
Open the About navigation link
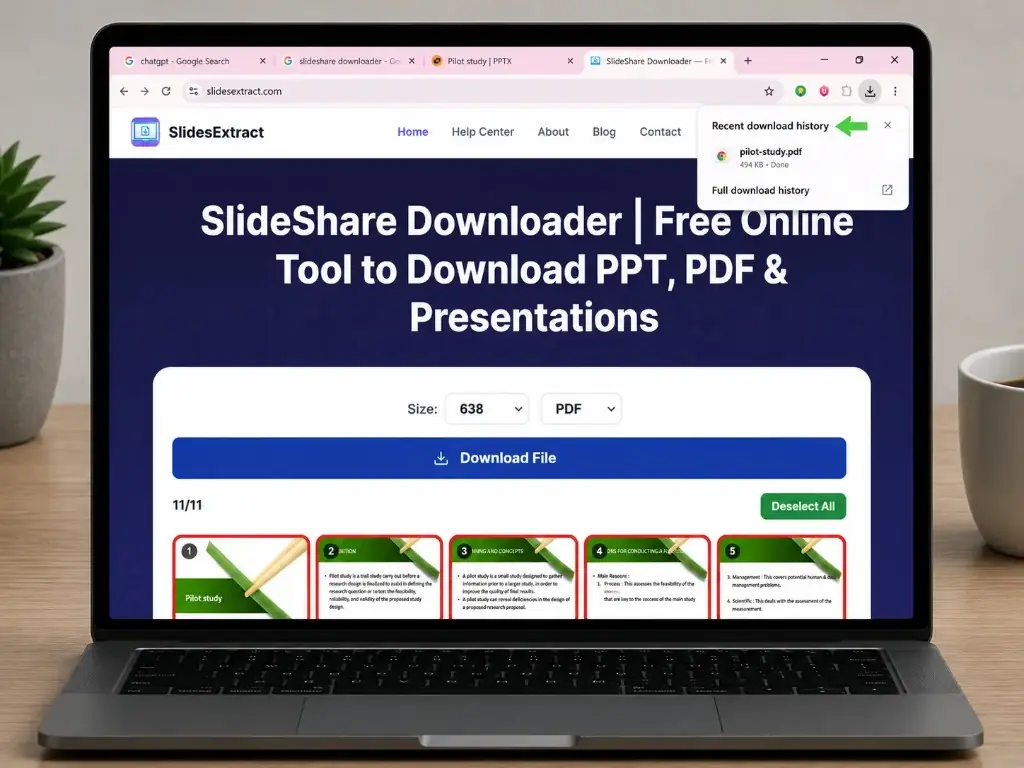[x=553, y=132]
